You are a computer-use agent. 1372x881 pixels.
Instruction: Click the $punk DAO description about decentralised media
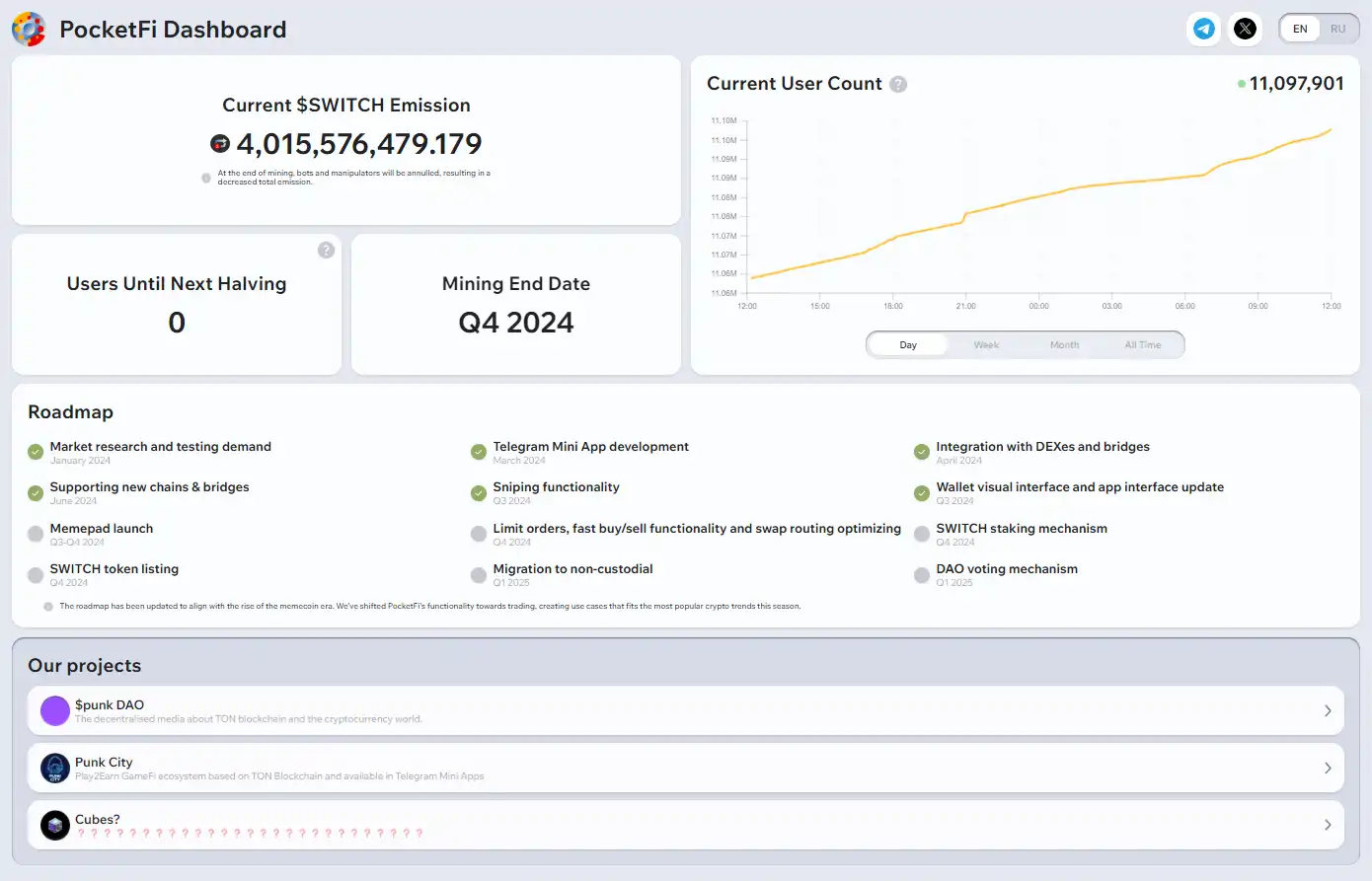coord(249,719)
